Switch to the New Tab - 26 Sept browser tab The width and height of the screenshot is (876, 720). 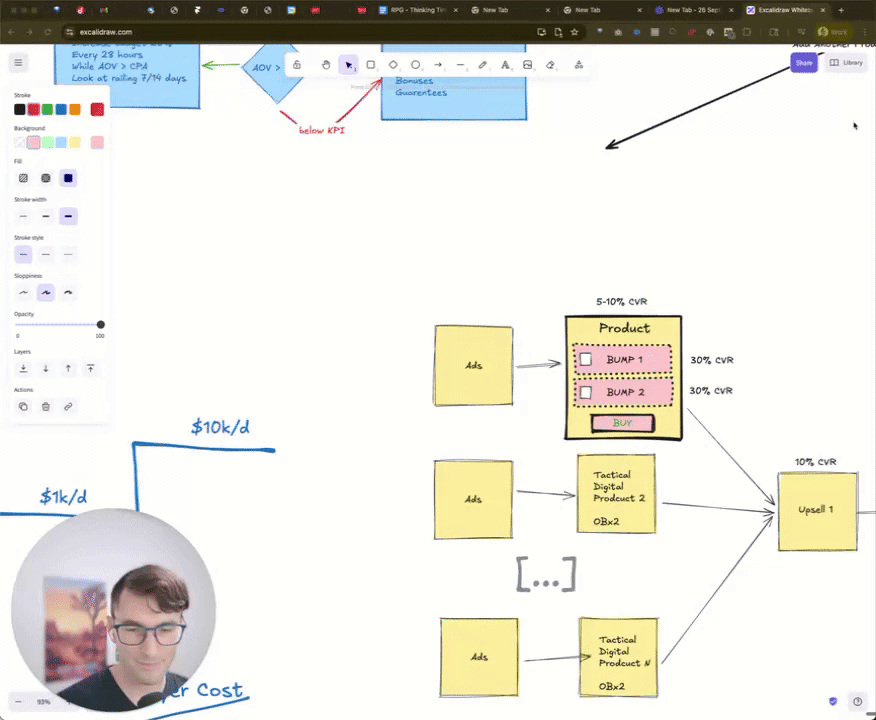click(x=694, y=10)
